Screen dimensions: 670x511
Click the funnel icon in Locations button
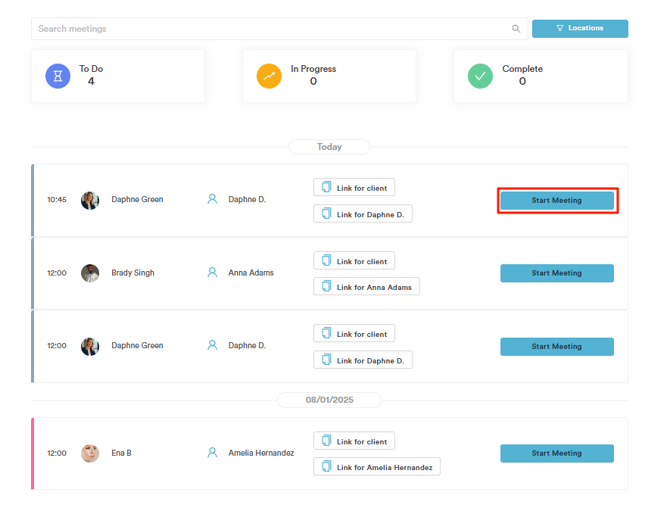[560, 28]
